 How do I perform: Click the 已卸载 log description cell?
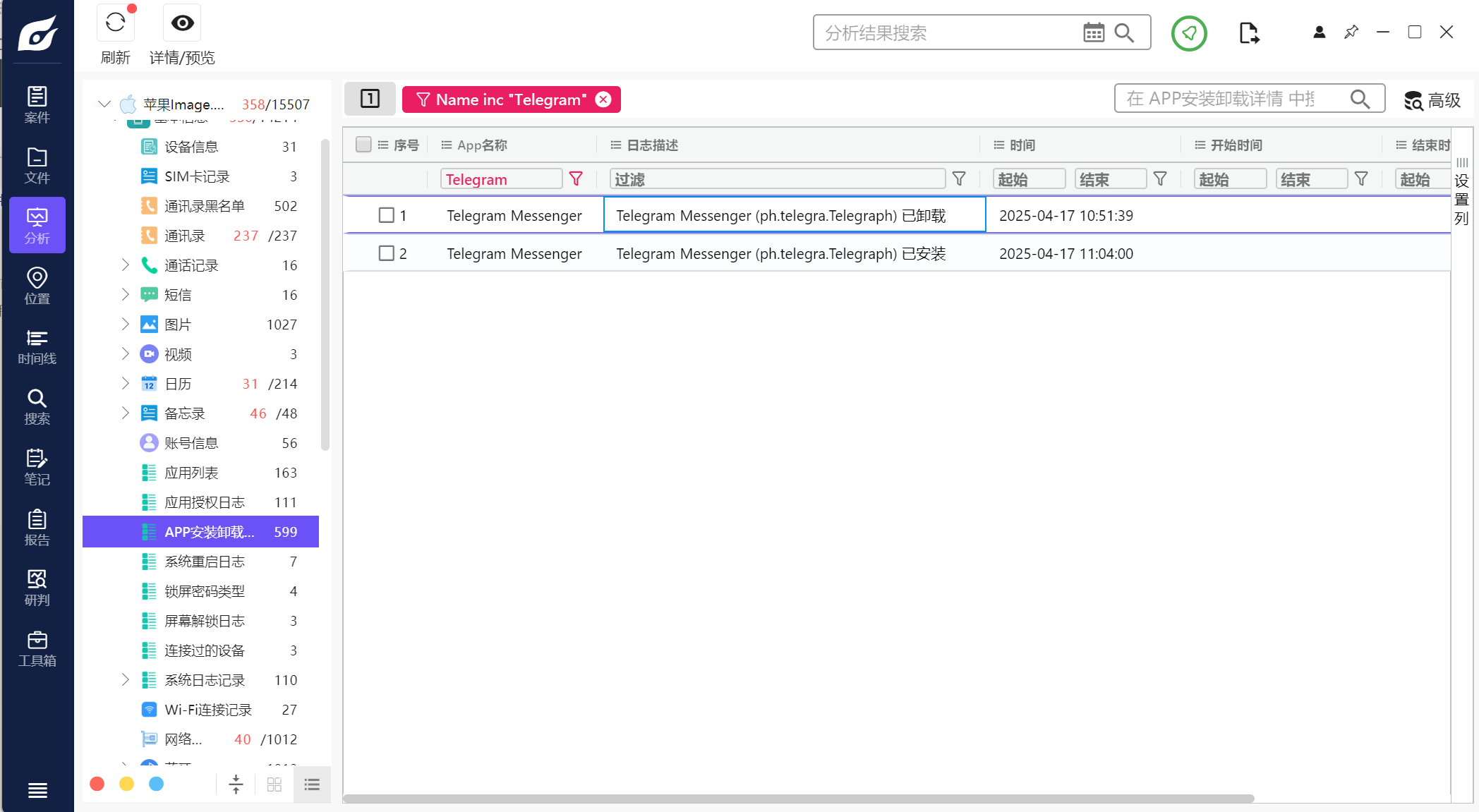click(x=795, y=215)
